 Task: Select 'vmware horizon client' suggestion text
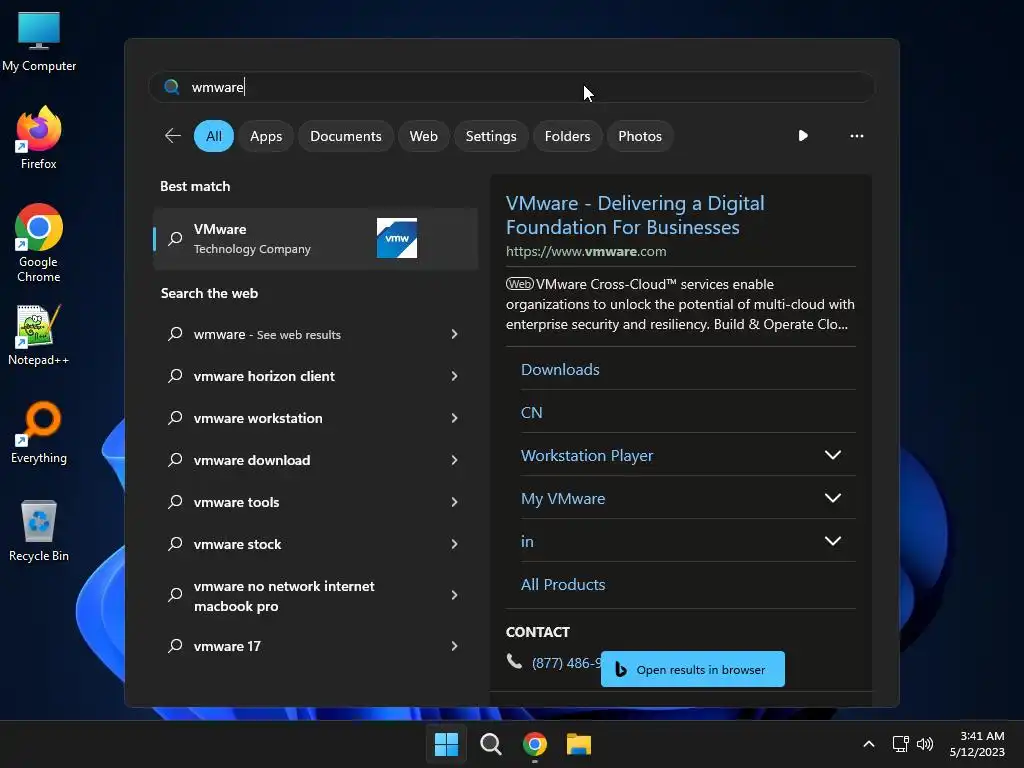point(264,376)
